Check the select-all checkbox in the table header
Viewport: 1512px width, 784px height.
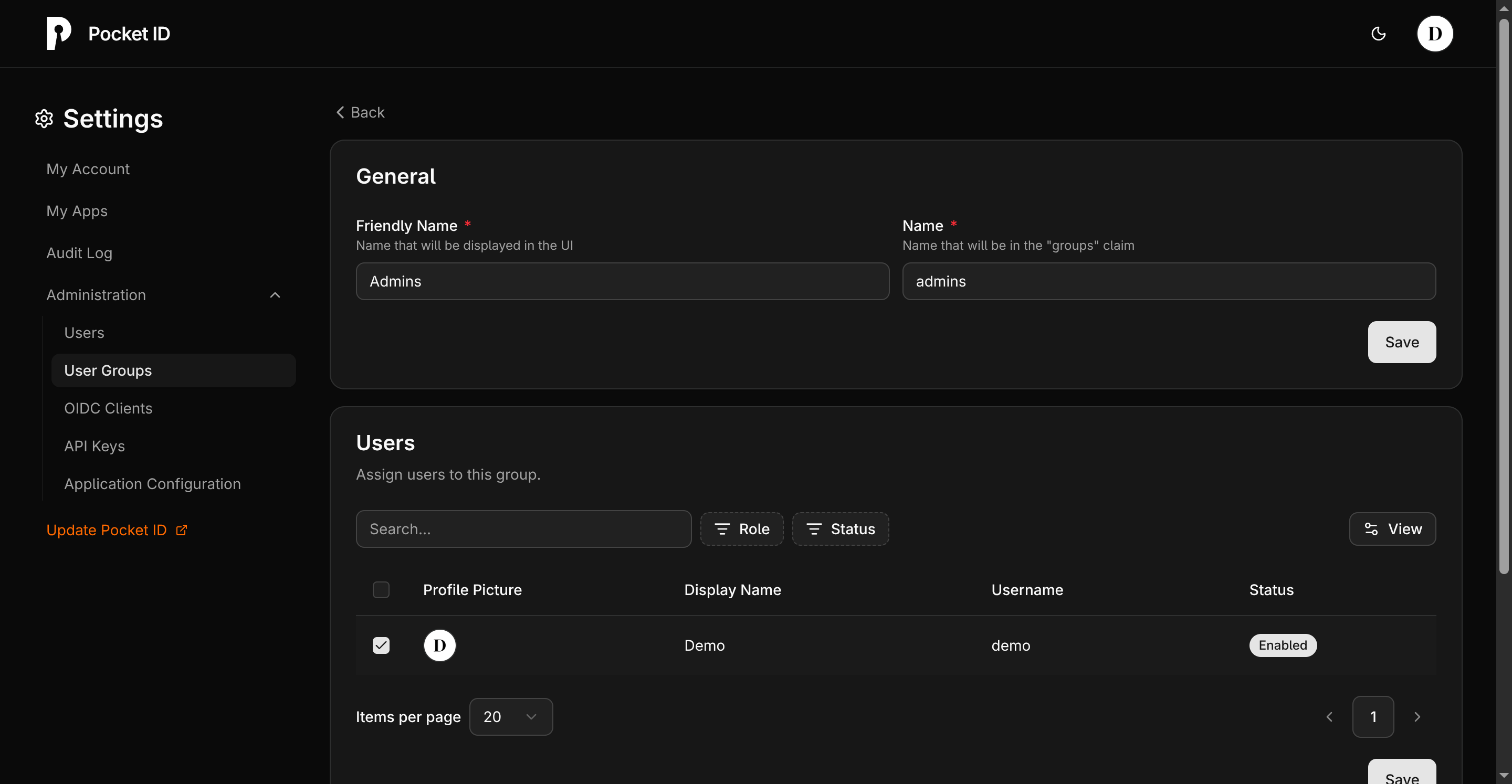click(381, 590)
